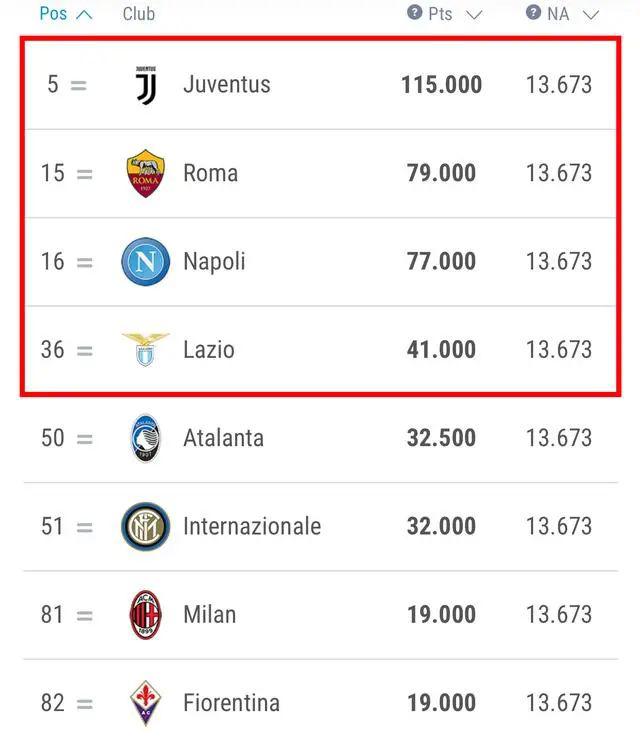Image resolution: width=640 pixels, height=740 pixels.
Task: Click the Lazio eagle logo
Action: (x=146, y=349)
